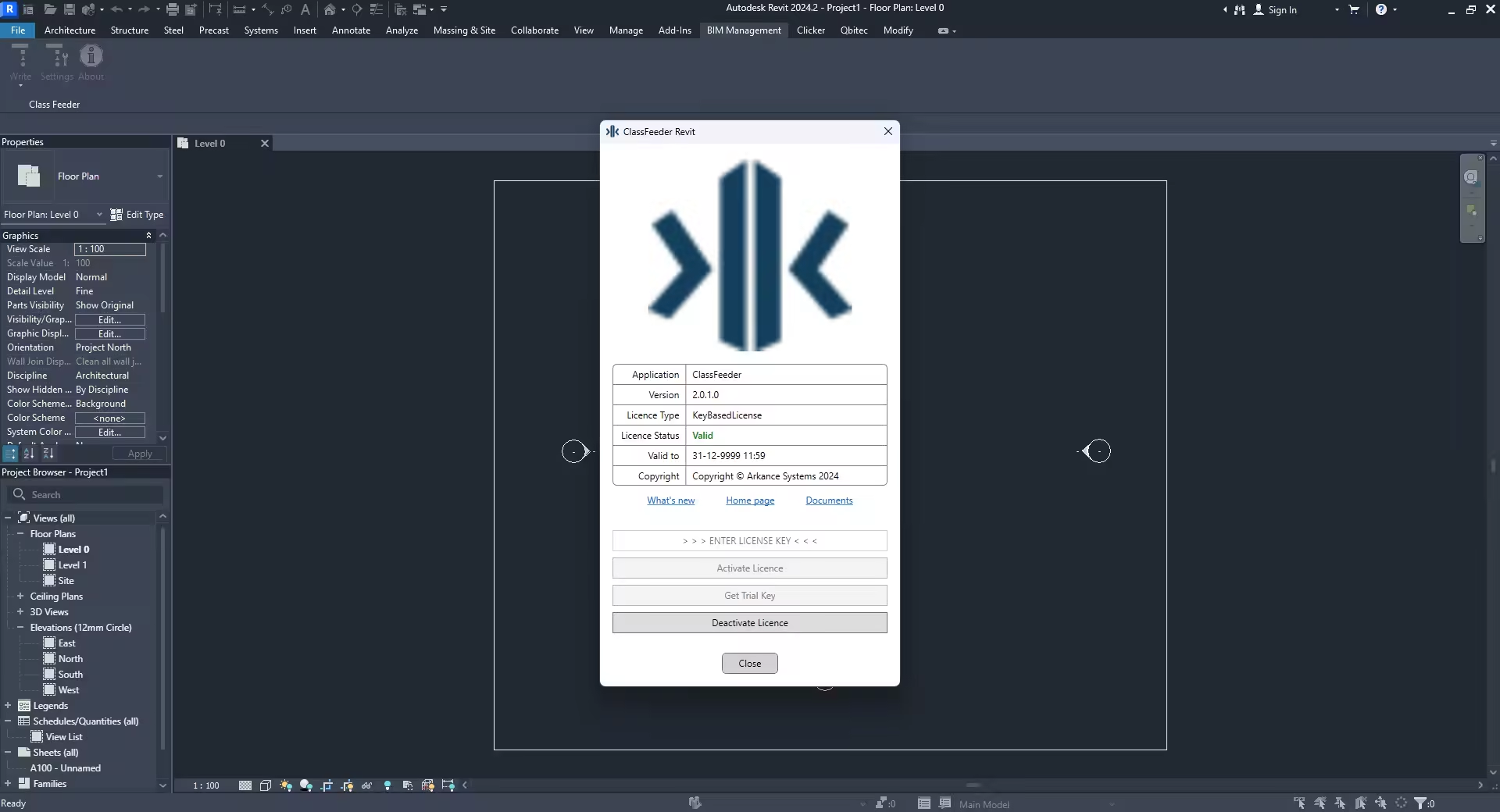This screenshot has width=1500, height=812.
Task: Collapse the Elevations (12mm Circle) node
Action: (x=20, y=627)
